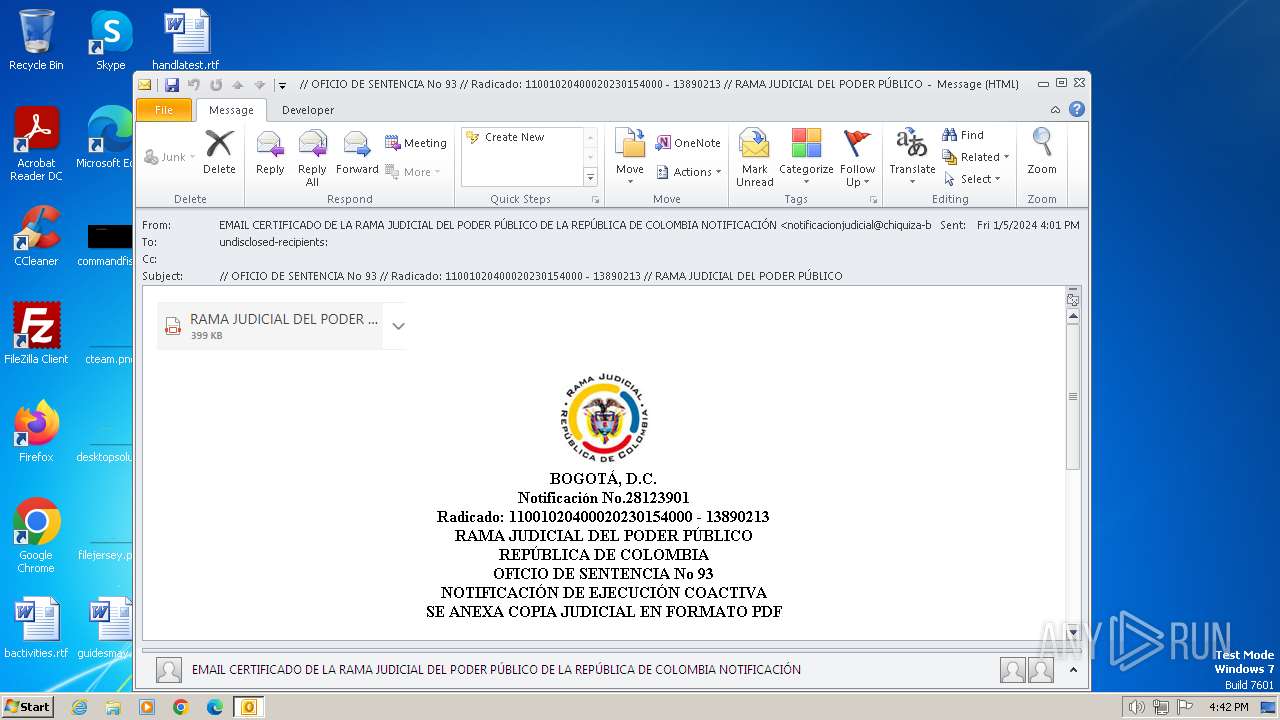Expand Related dropdown in Editing
The width and height of the screenshot is (1280, 720).
click(976, 157)
